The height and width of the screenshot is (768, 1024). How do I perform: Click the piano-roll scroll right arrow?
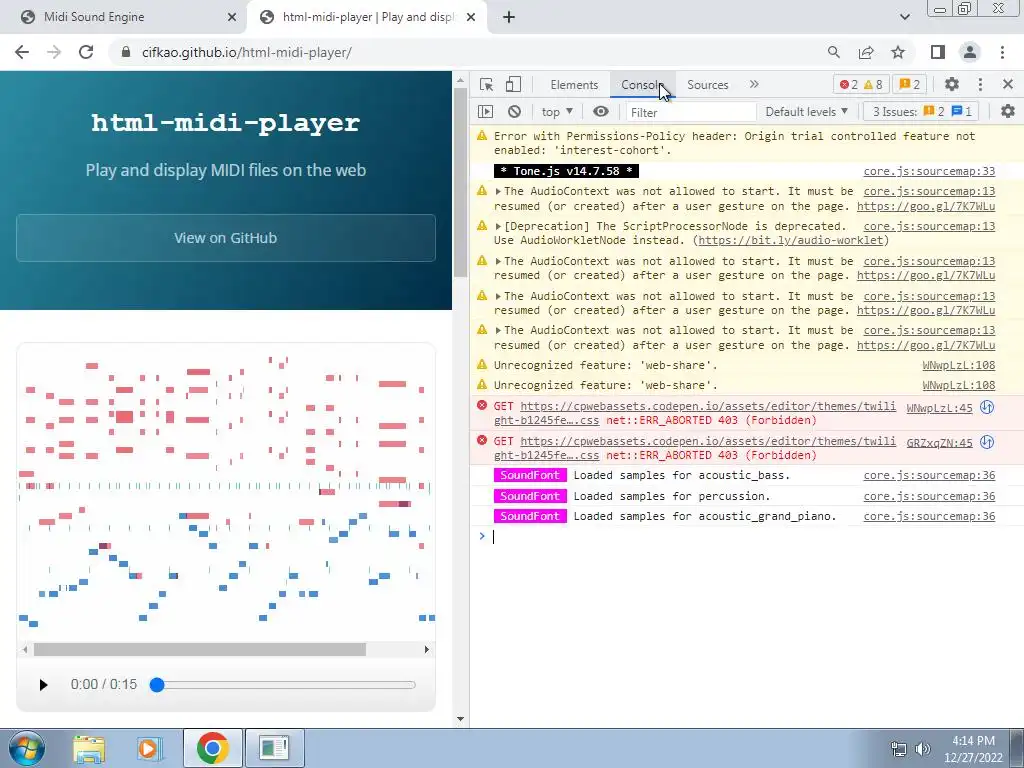coord(426,649)
